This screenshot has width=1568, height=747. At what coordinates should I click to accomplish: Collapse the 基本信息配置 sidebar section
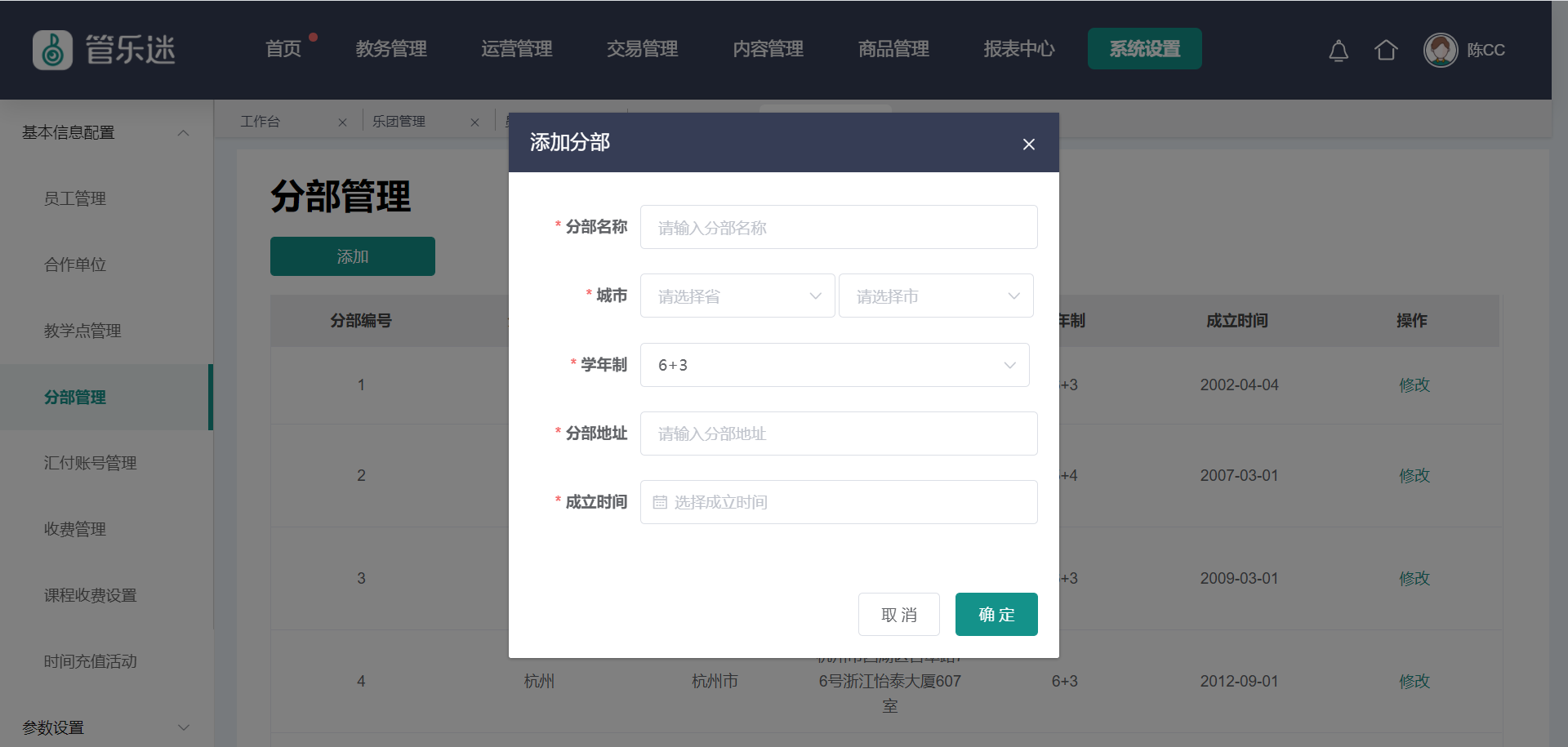pos(183,133)
